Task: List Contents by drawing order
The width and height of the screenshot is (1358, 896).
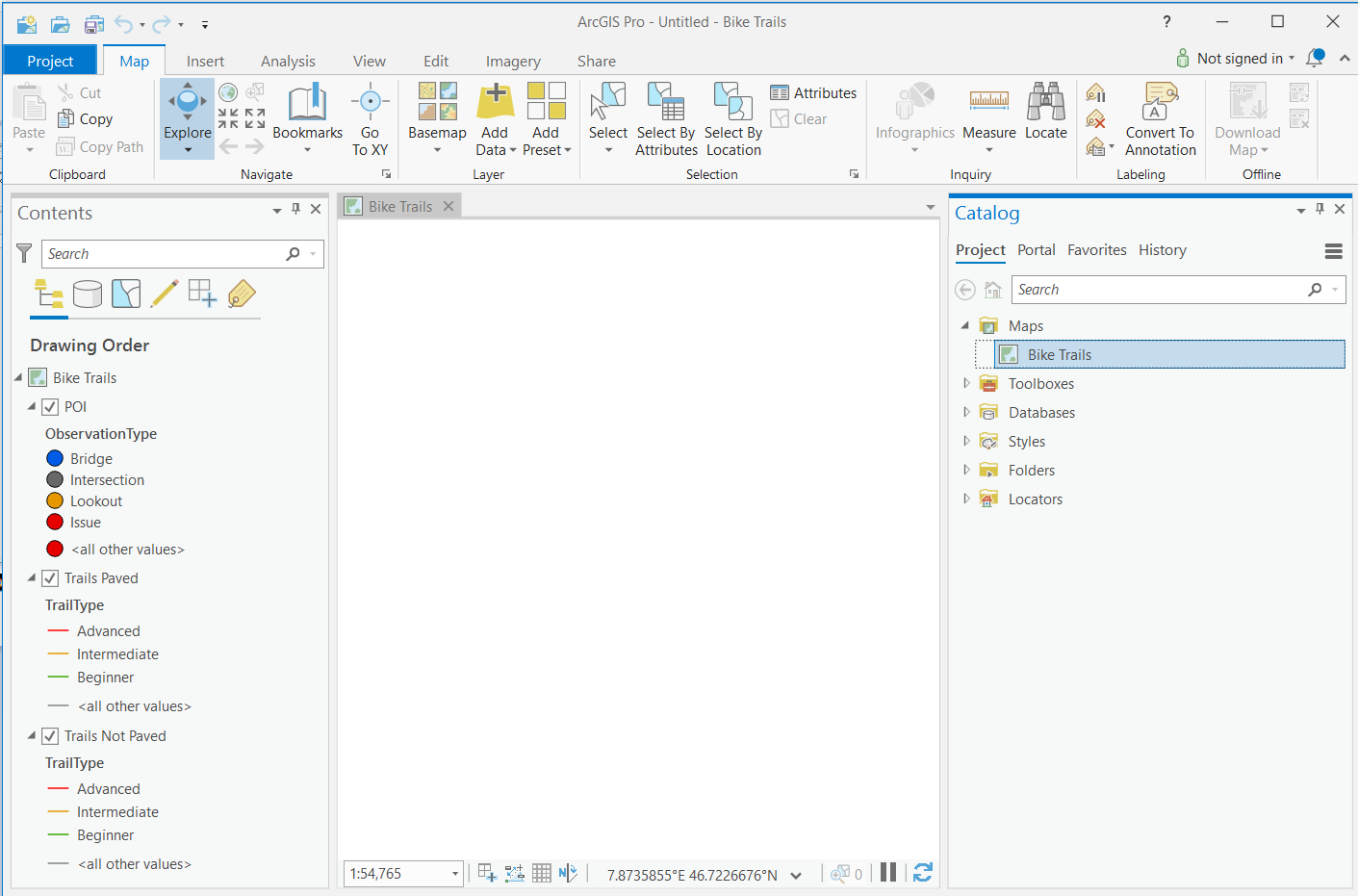Action: 49,294
